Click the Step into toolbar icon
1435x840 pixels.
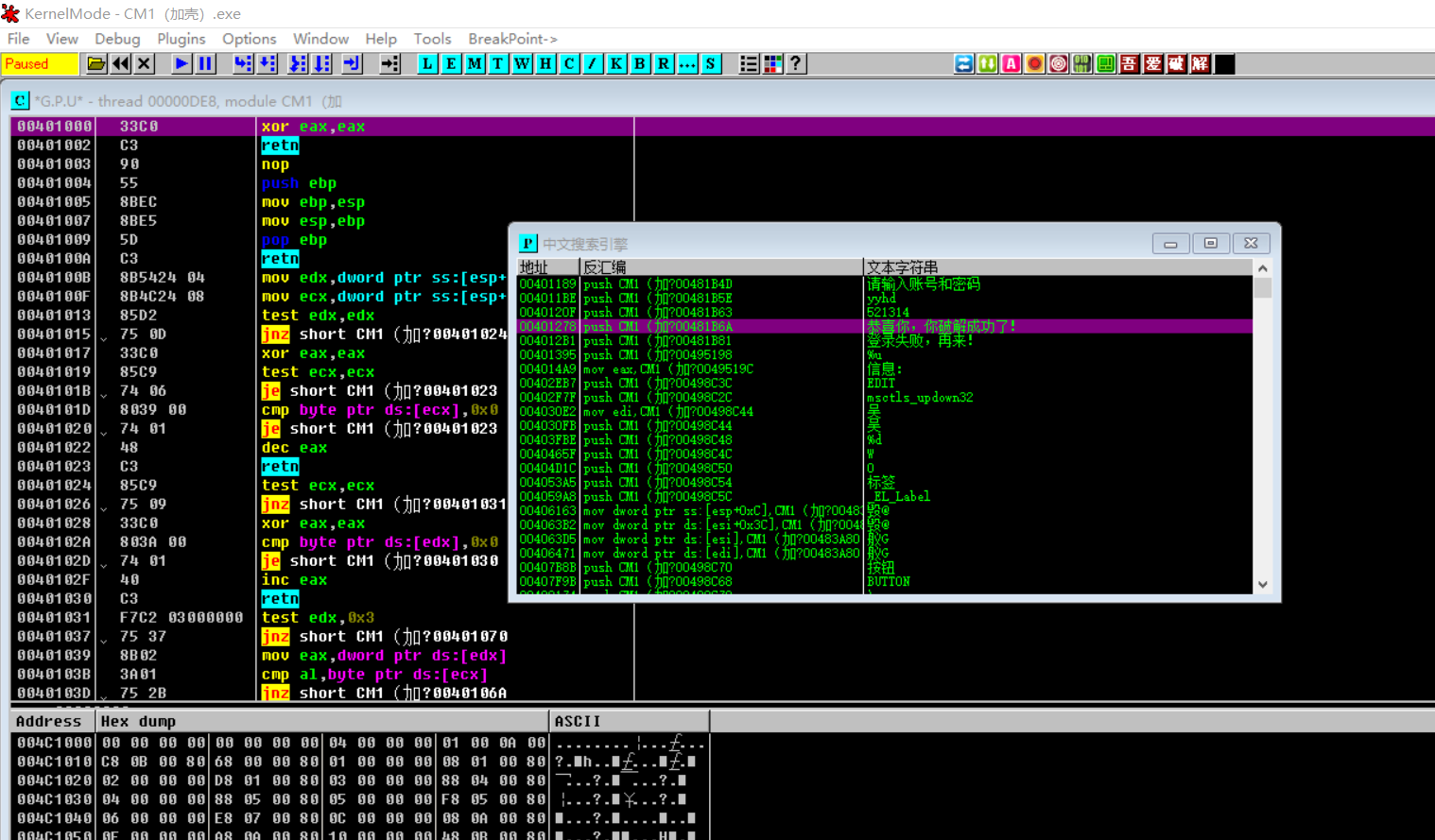[x=243, y=63]
